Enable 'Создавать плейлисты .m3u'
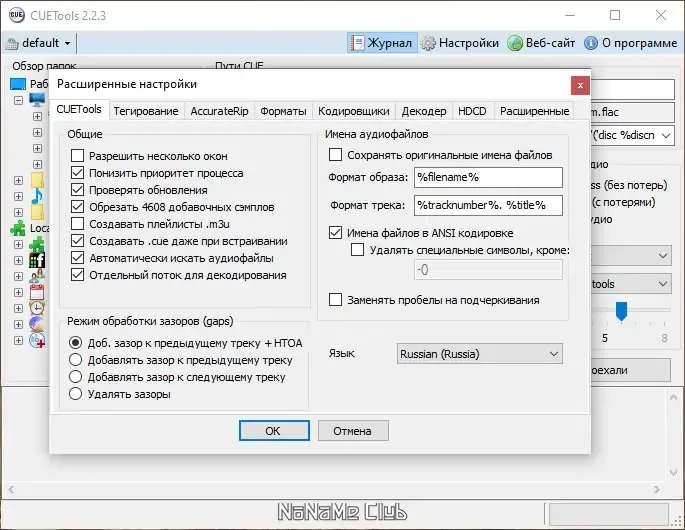The height and width of the screenshot is (530, 685). [77, 224]
